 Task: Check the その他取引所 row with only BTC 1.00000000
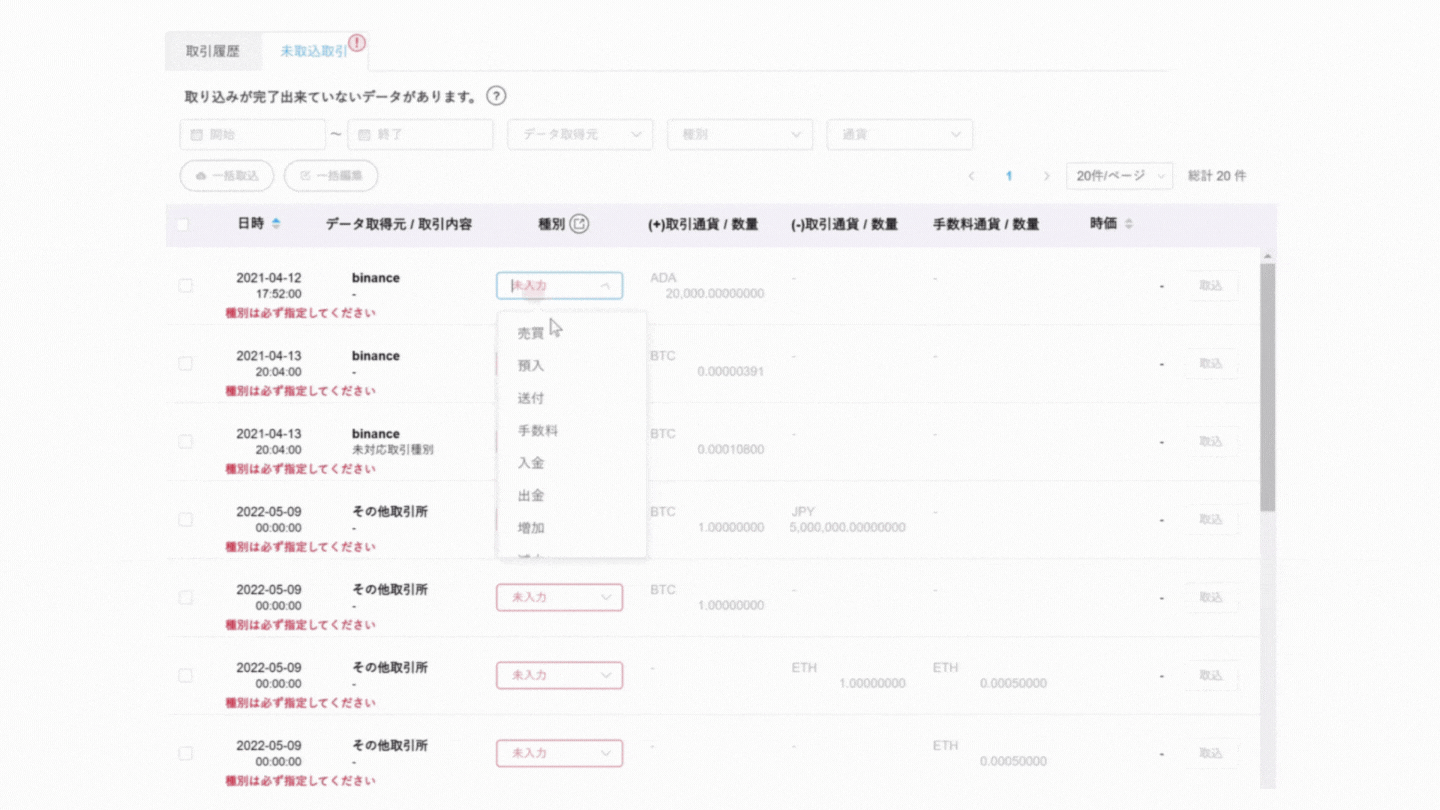coord(185,598)
